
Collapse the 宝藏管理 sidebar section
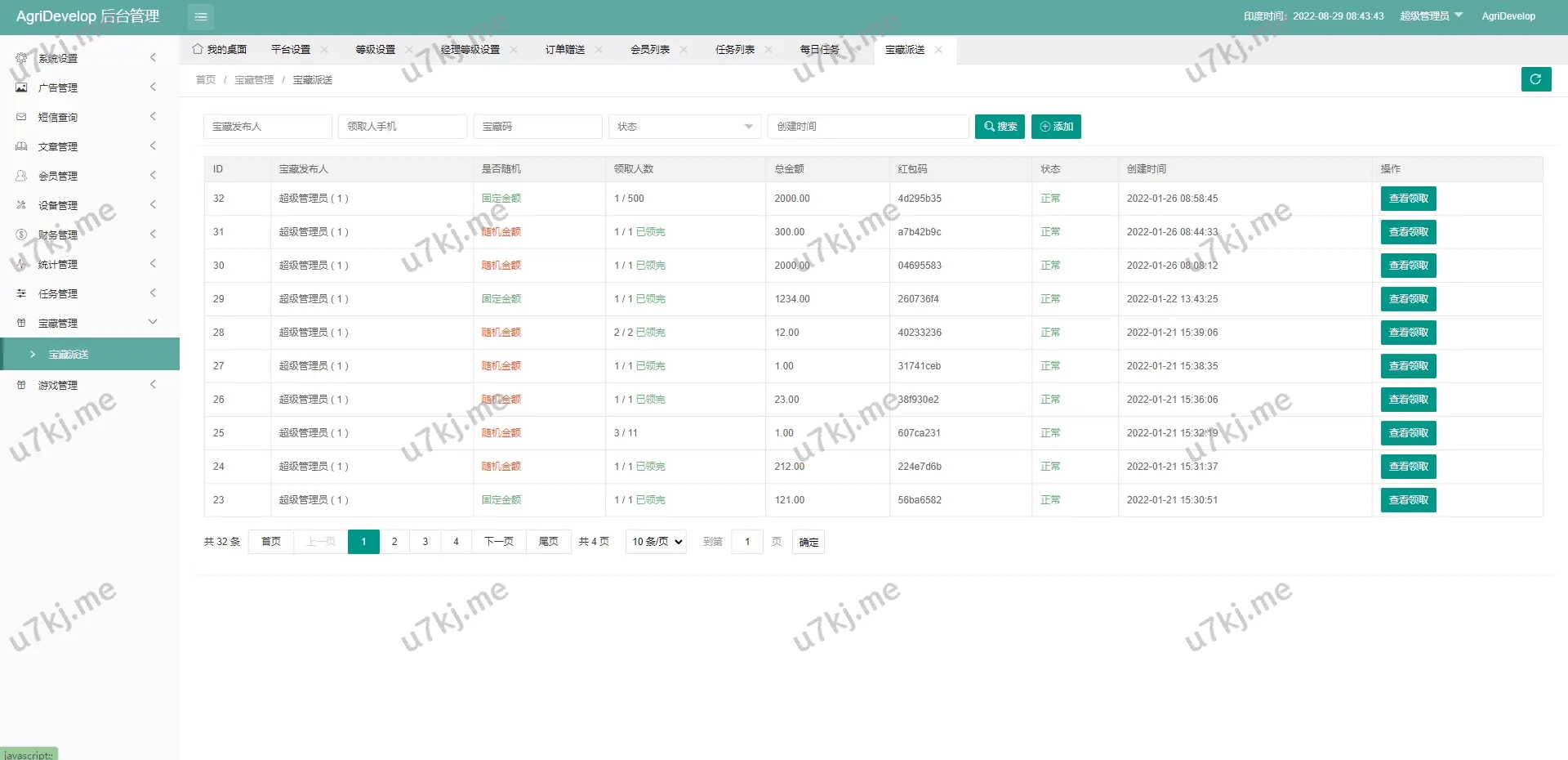[x=57, y=323]
